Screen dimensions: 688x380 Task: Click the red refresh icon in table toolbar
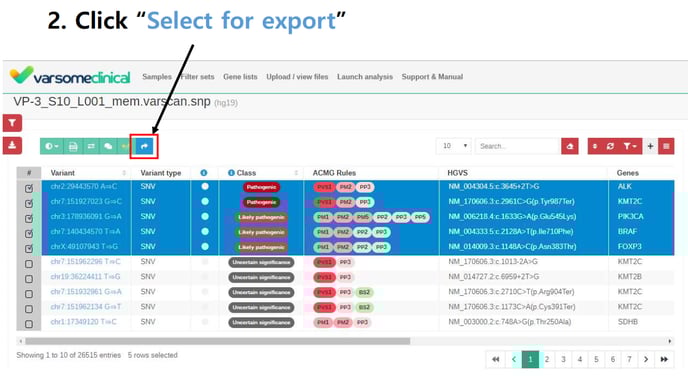point(610,146)
